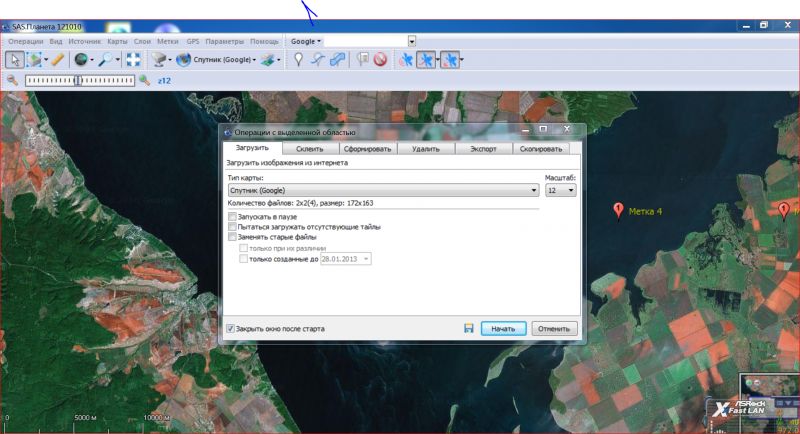The width and height of the screenshot is (800, 434).
Task: Switch to the Скопировать tab
Action: [541, 149]
